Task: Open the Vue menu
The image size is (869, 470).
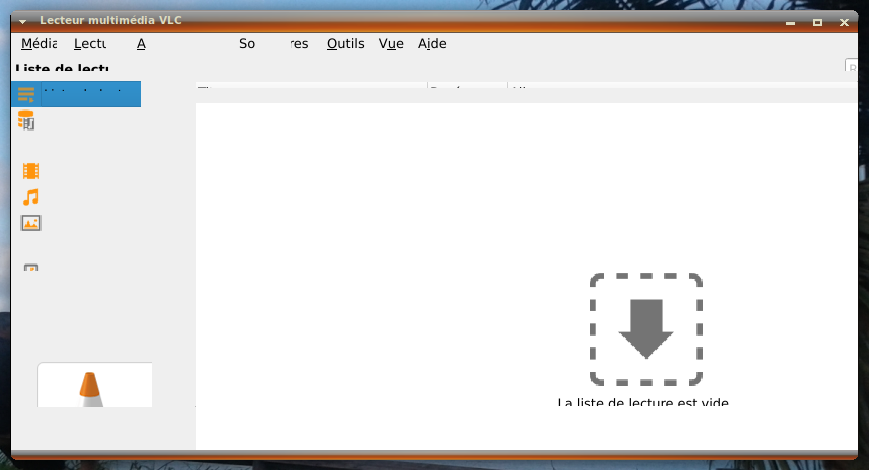Action: point(391,44)
